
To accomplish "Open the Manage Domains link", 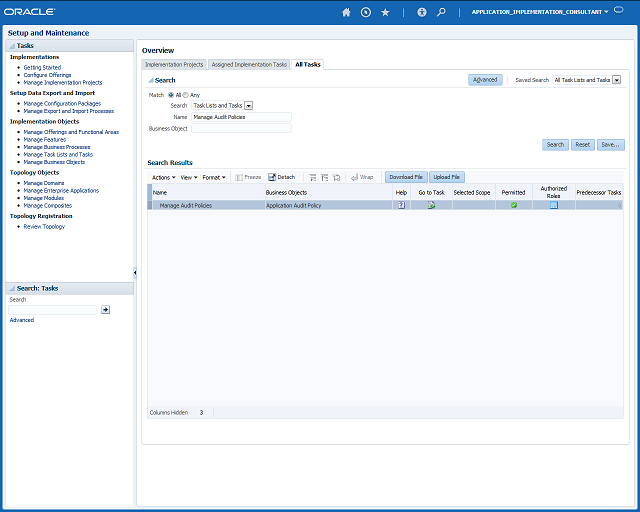I will tap(44, 183).
